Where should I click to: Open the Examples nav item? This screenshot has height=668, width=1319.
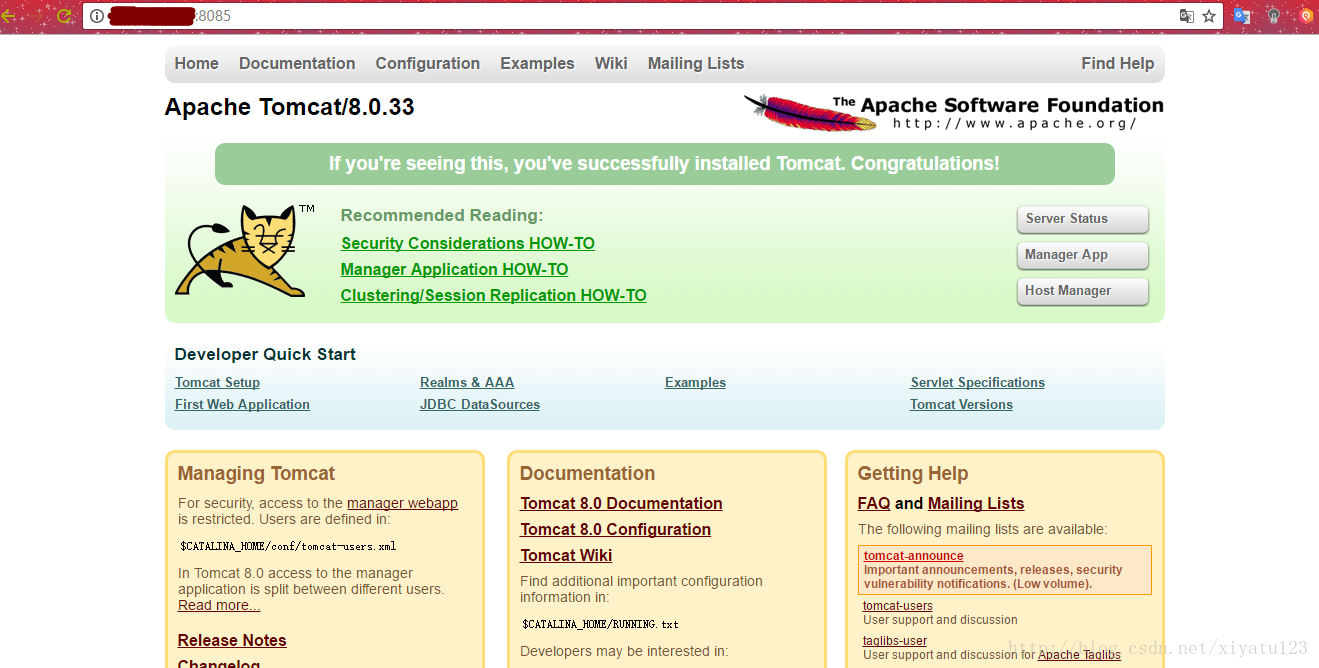tap(537, 63)
